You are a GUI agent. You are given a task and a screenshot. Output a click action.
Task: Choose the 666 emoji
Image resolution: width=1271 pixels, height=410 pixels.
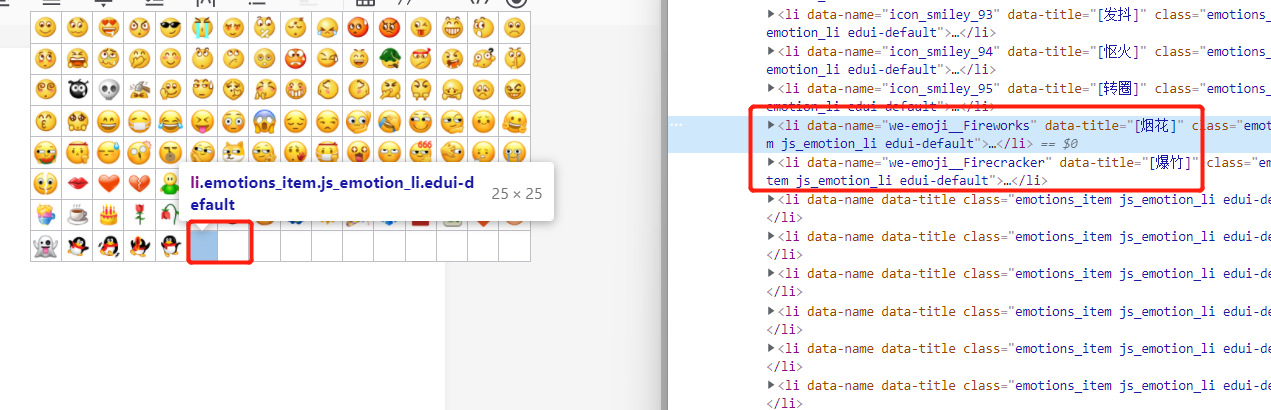click(421, 152)
